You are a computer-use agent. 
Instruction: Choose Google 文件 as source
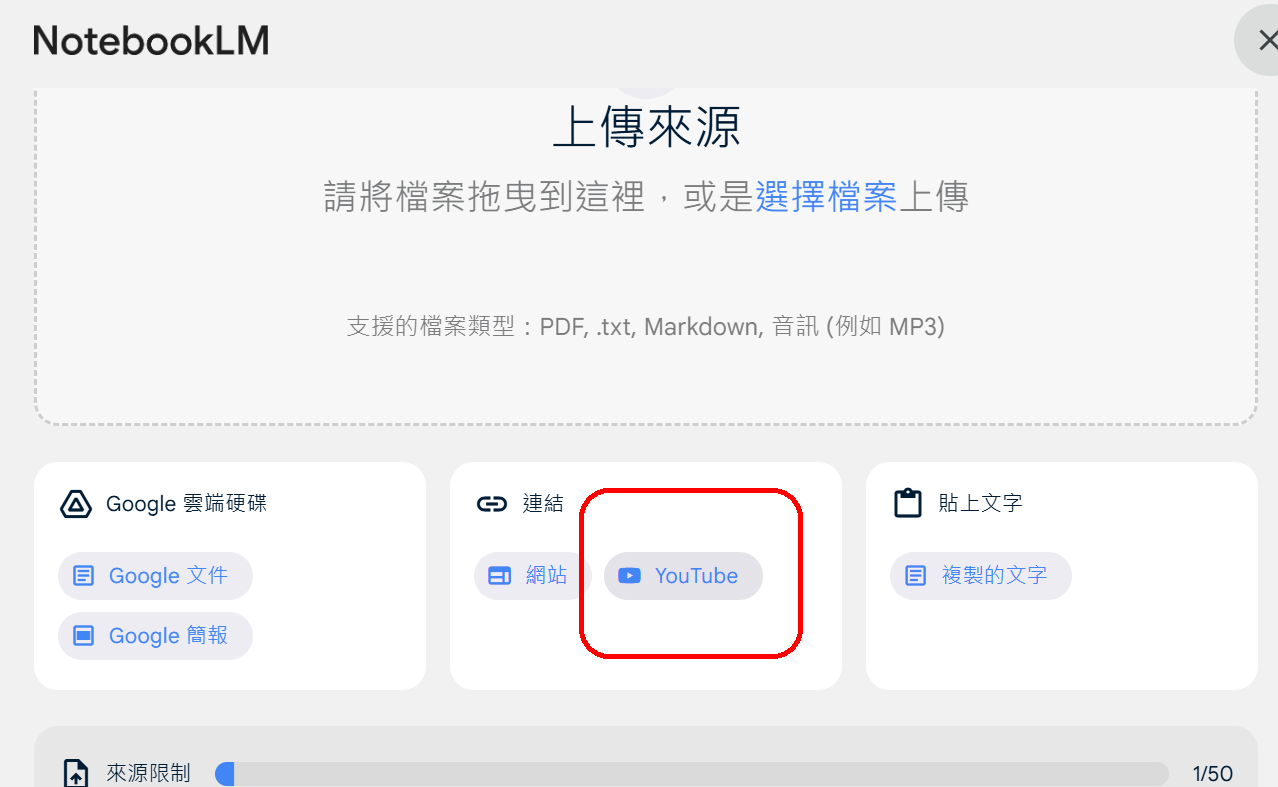pos(155,576)
